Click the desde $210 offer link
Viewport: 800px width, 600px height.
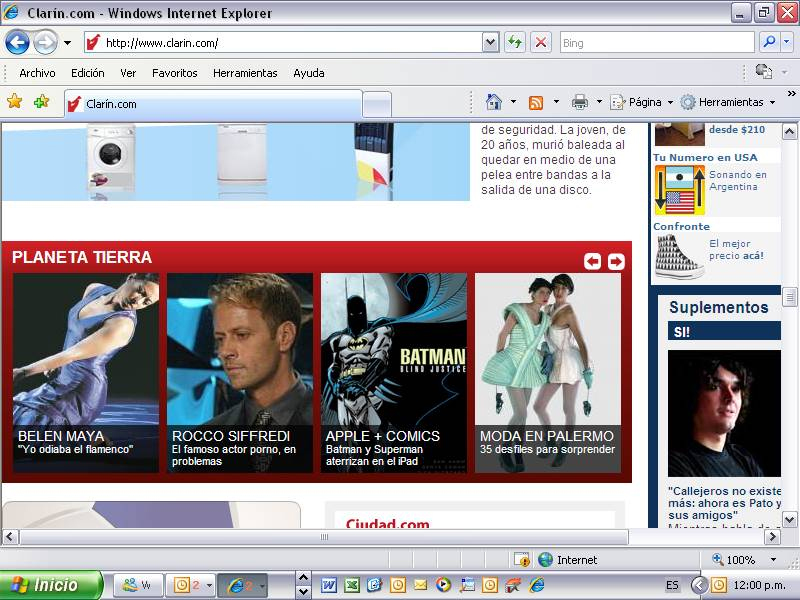coord(737,130)
